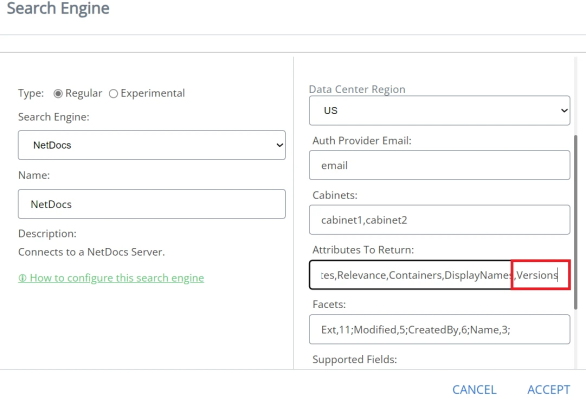Click the right panel vertical scrollbar
The height and width of the screenshot is (402, 586).
(575, 222)
